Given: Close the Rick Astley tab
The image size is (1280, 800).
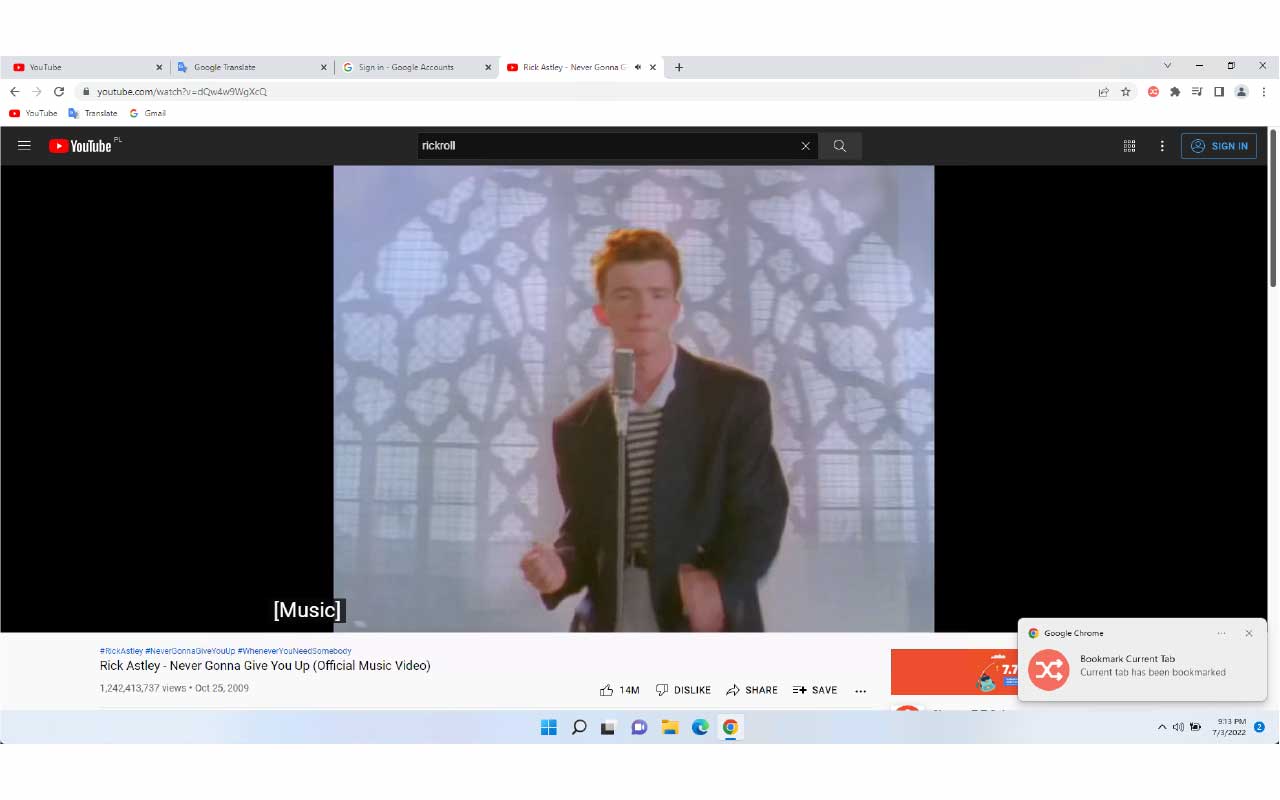Looking at the screenshot, I should click(653, 67).
